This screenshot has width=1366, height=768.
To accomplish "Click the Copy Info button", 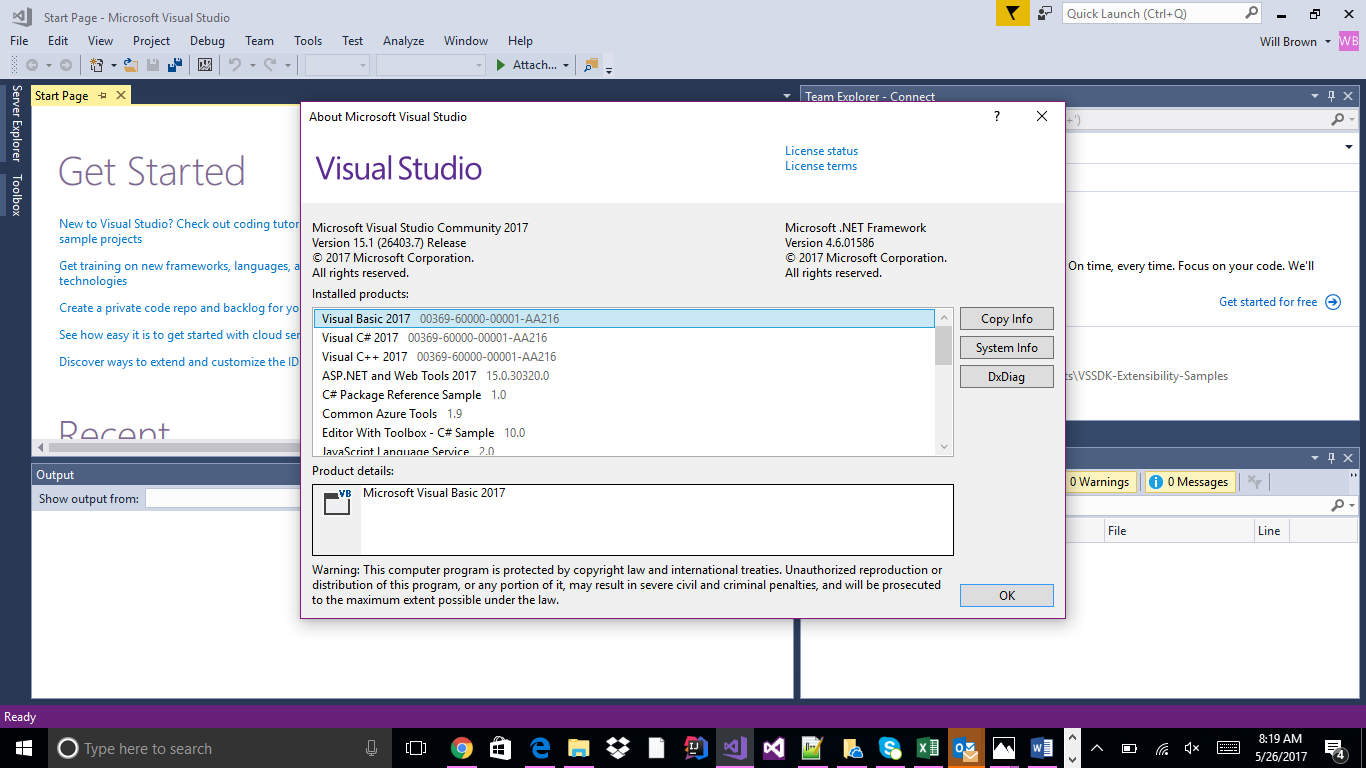I will click(x=1006, y=319).
